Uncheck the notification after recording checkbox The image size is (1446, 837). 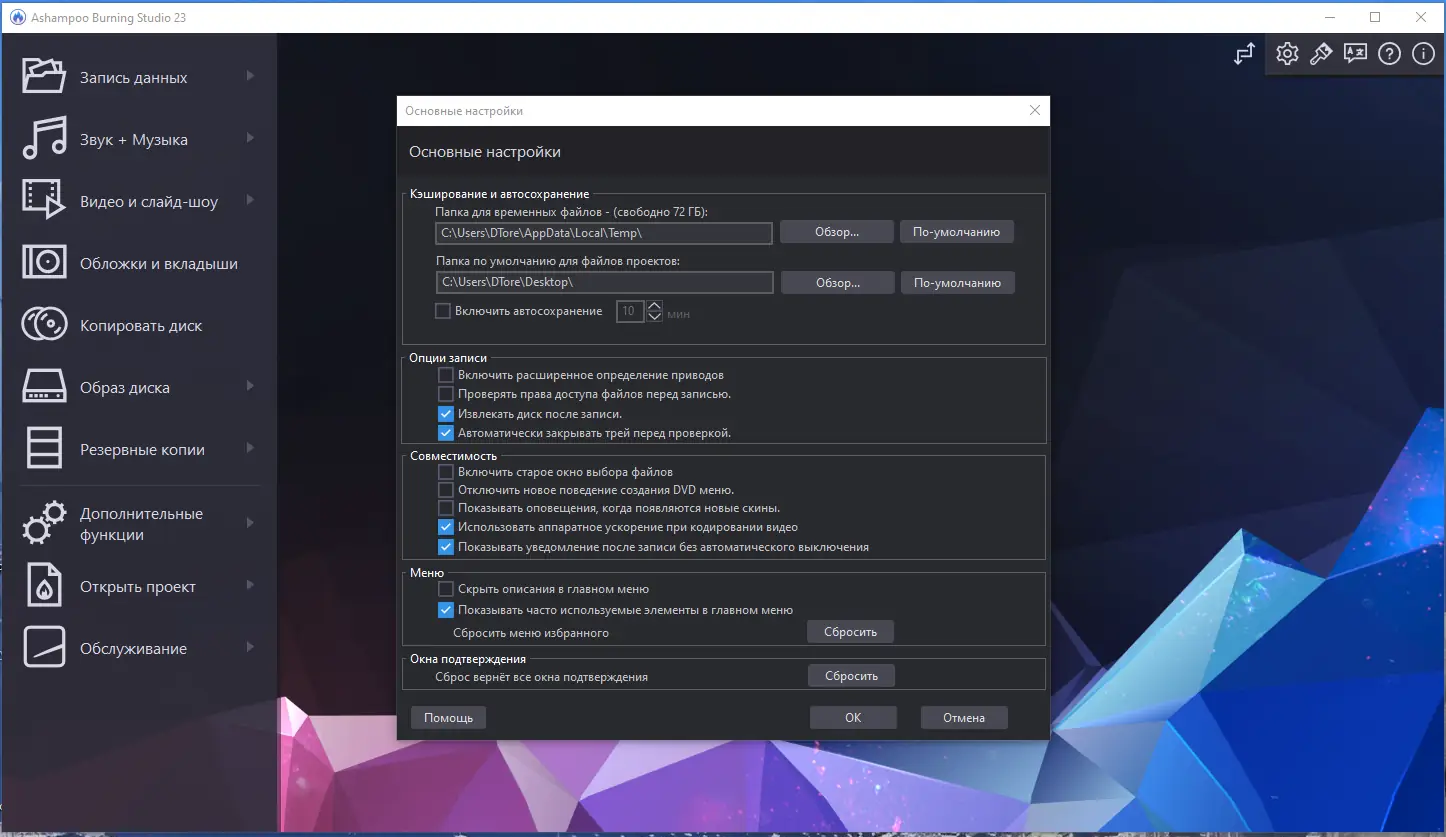coord(446,547)
